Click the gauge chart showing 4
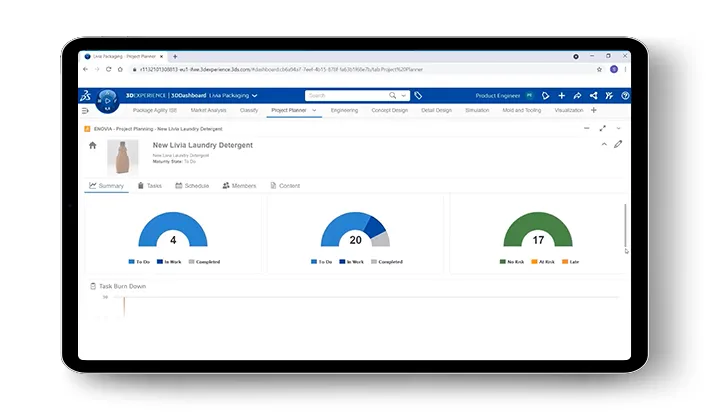Viewport: 712px width, 412px height. pos(173,229)
